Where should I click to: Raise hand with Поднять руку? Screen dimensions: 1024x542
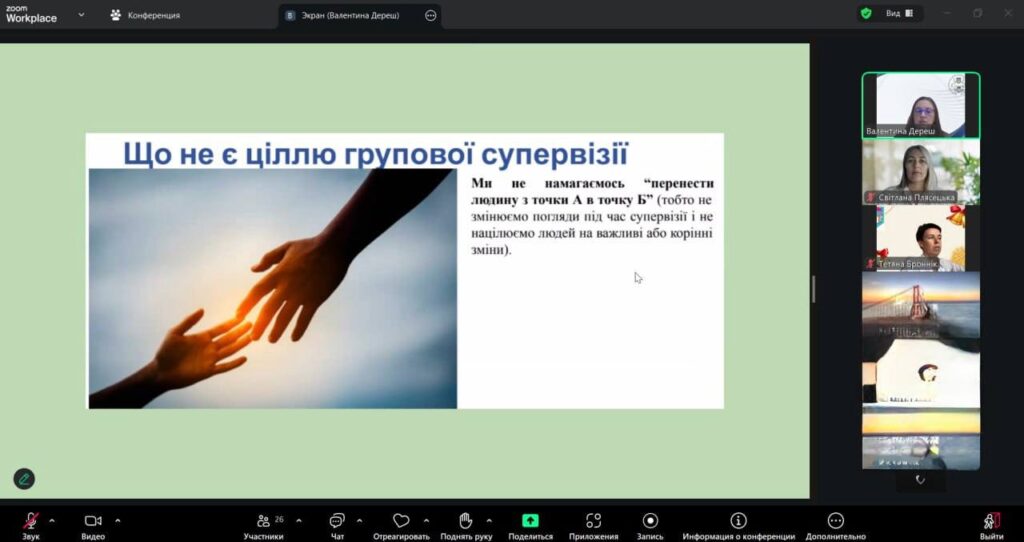(x=465, y=521)
